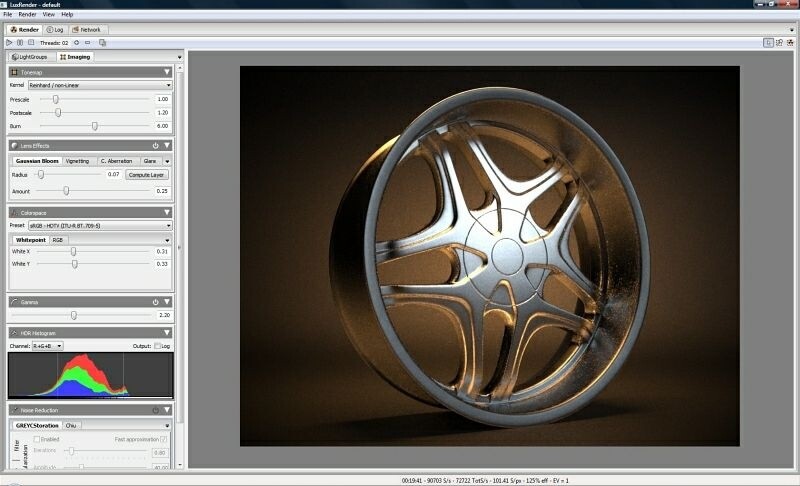The height and width of the screenshot is (486, 800).
Task: Collapse the Noise Reduction panel
Action: click(167, 410)
